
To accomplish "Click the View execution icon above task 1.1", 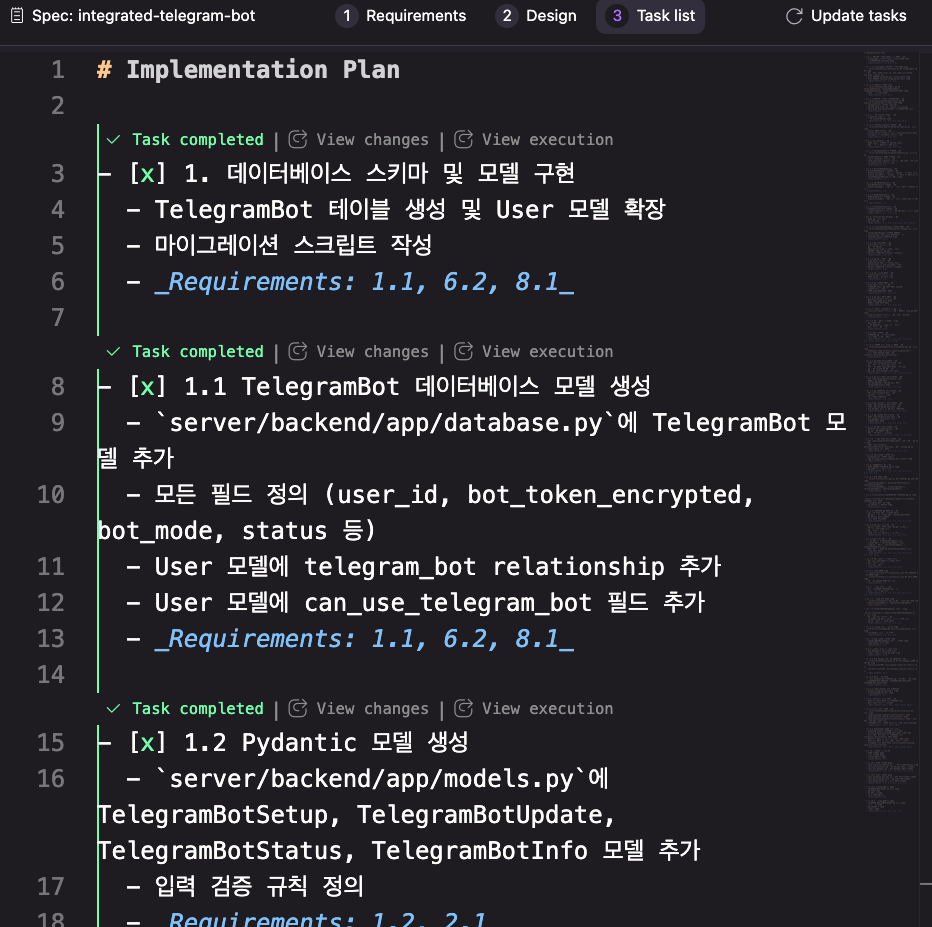I will pos(463,351).
